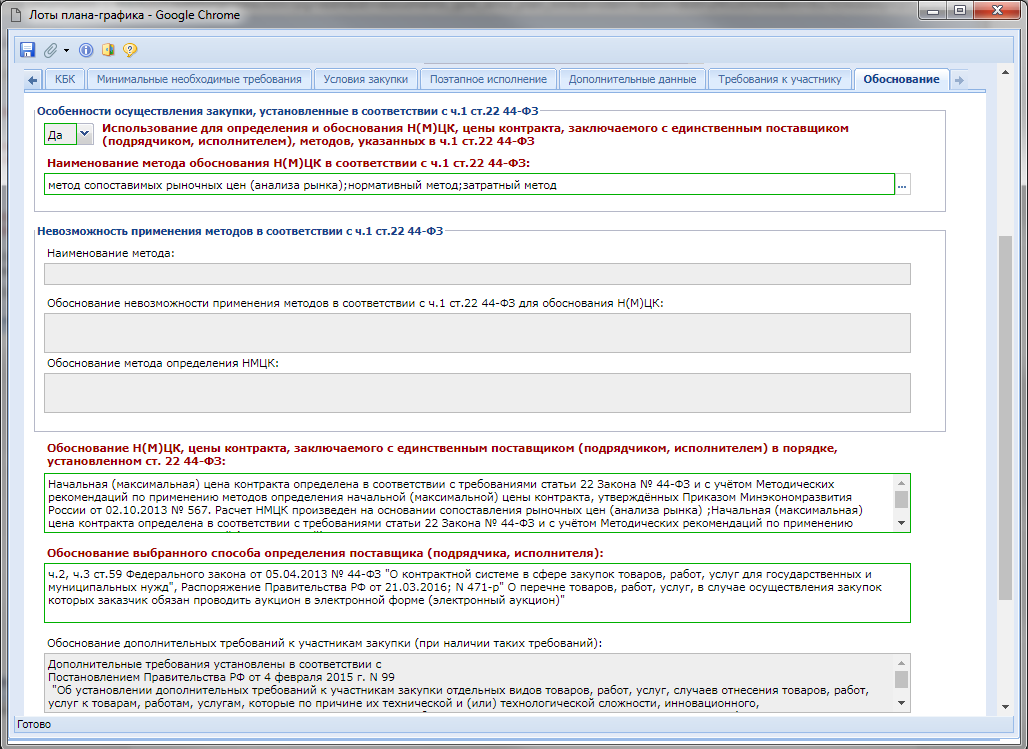The image size is (1028, 749).
Task: Go to the Дополнительные данные tab
Action: 632,79
